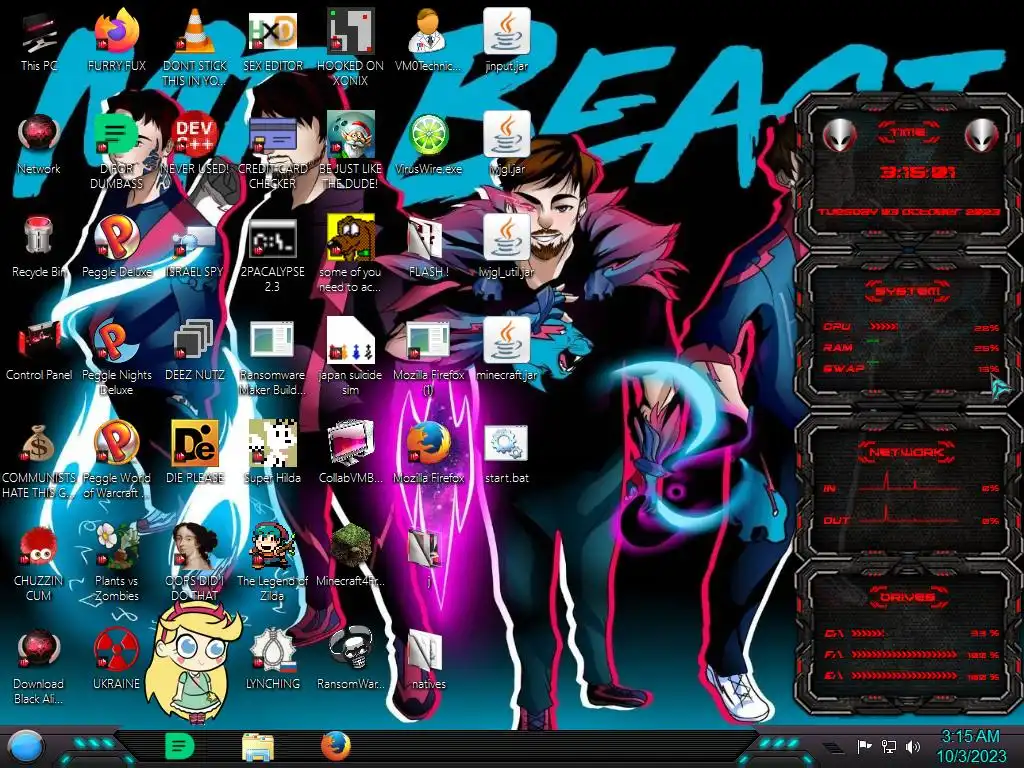Open File Explorer from the taskbar
Viewport: 1024px width, 768px height.
pos(258,747)
